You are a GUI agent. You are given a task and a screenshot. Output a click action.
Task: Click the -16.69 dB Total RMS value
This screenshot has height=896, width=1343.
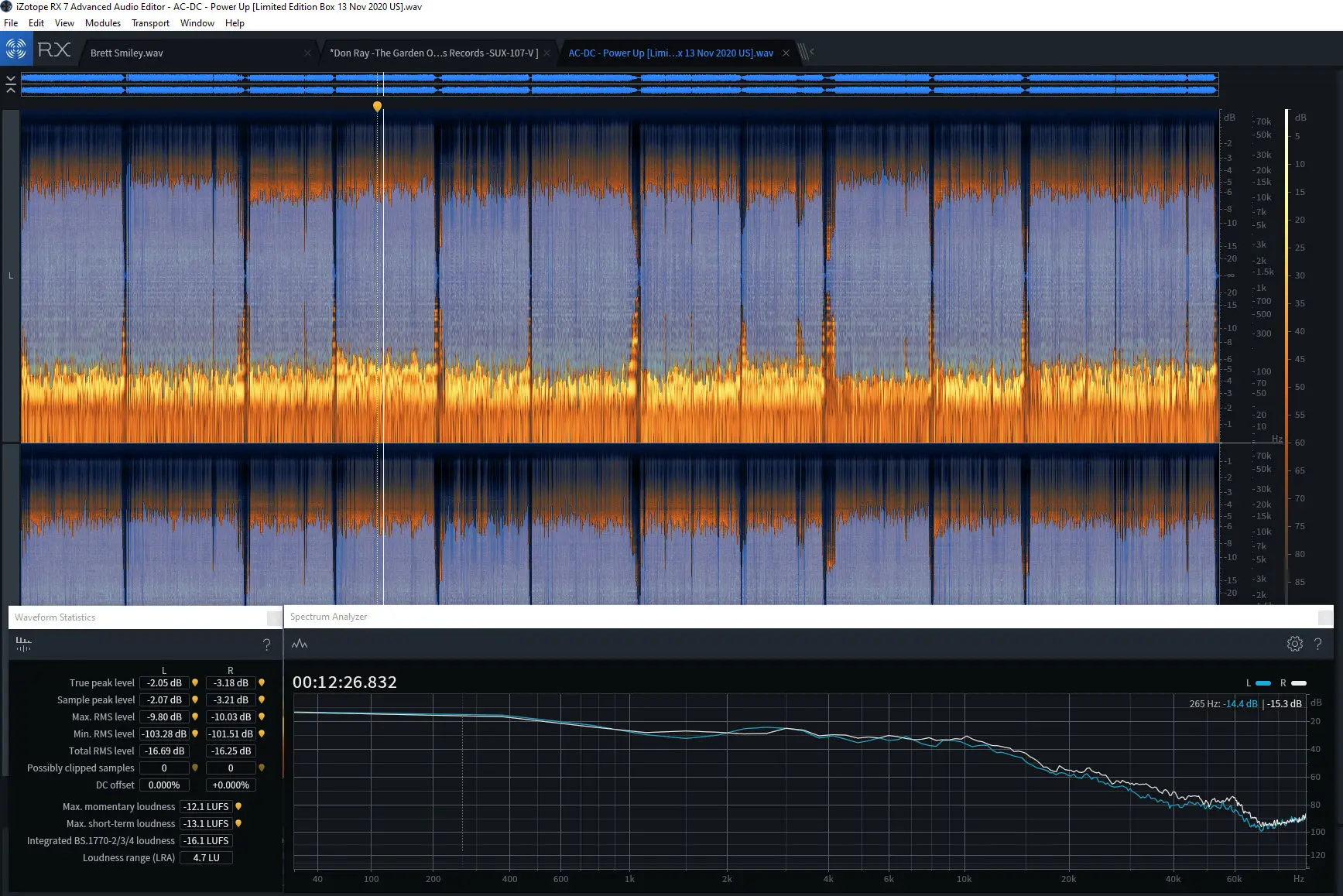(x=164, y=751)
